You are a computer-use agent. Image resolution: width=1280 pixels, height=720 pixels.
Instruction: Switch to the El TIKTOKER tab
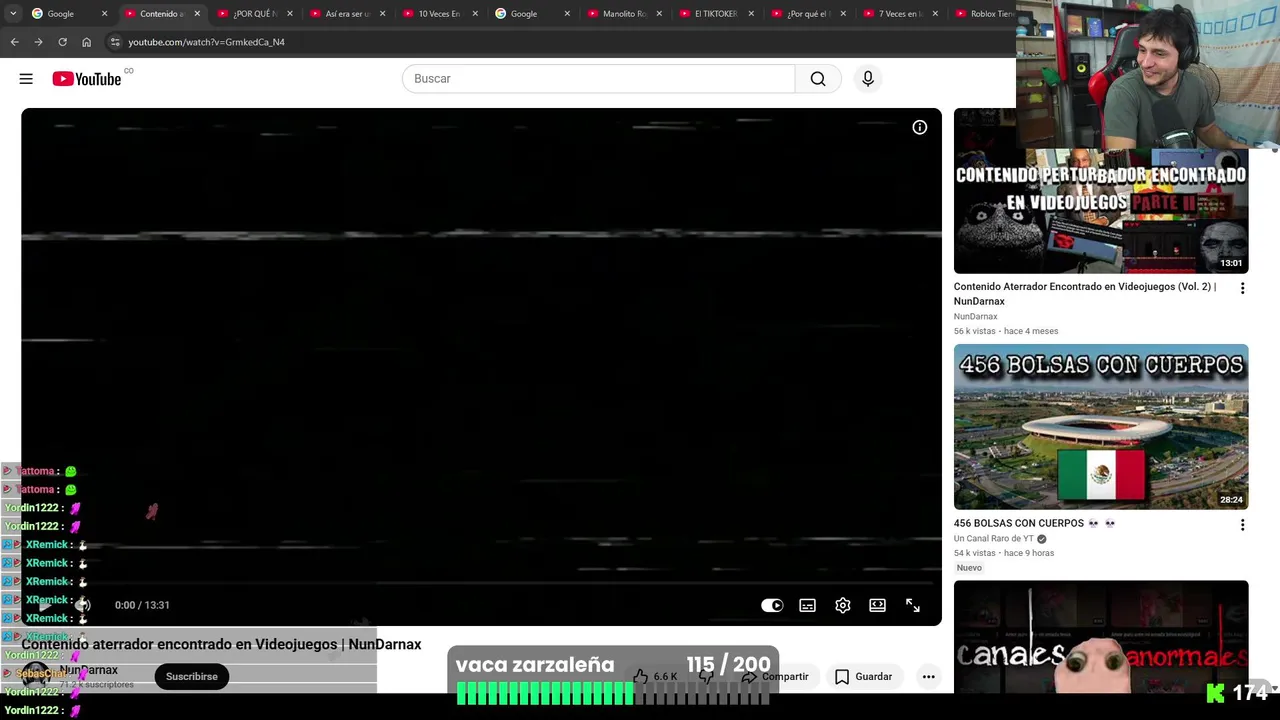coord(716,14)
